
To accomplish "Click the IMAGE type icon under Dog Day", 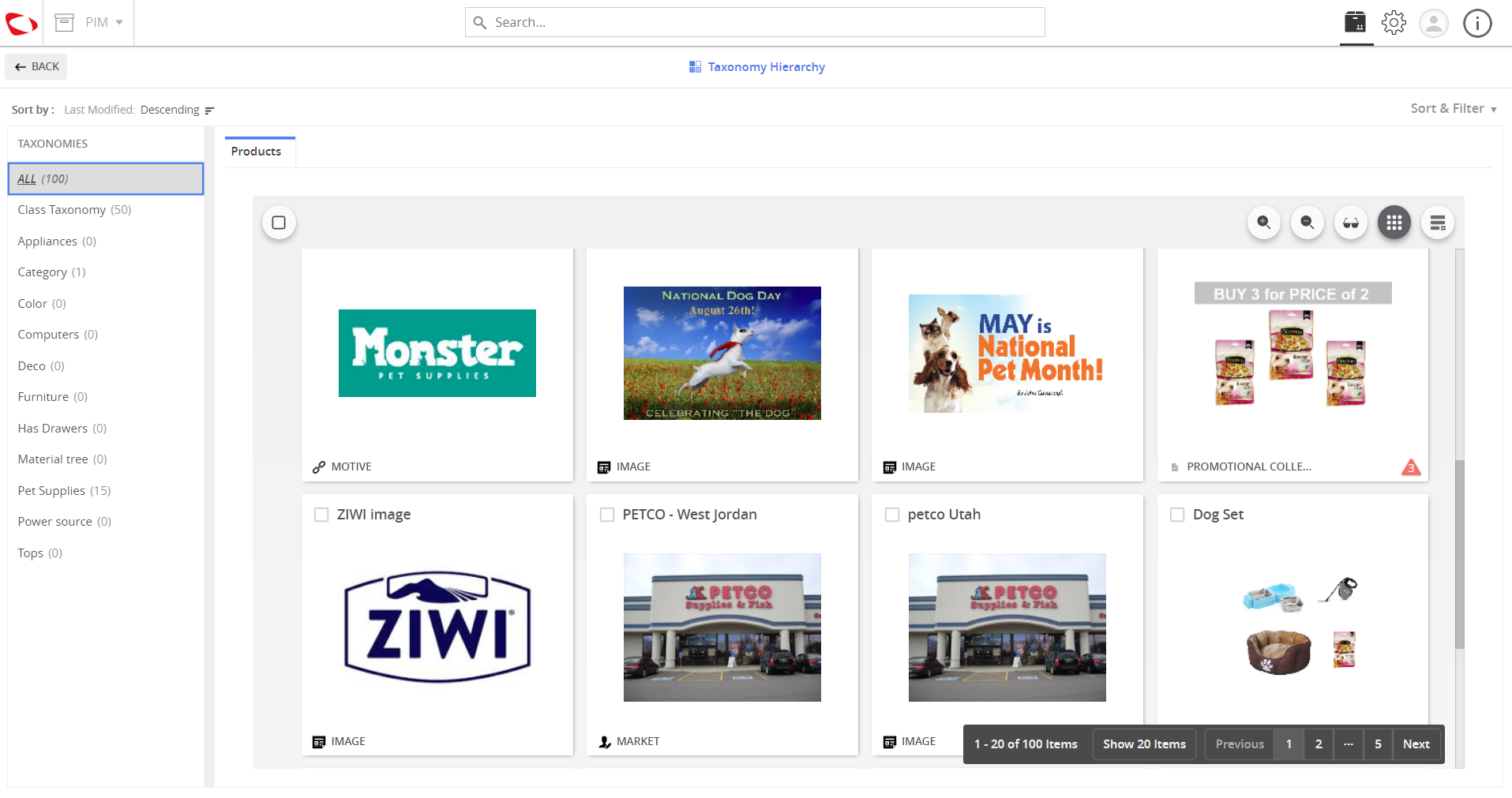I will (x=604, y=467).
